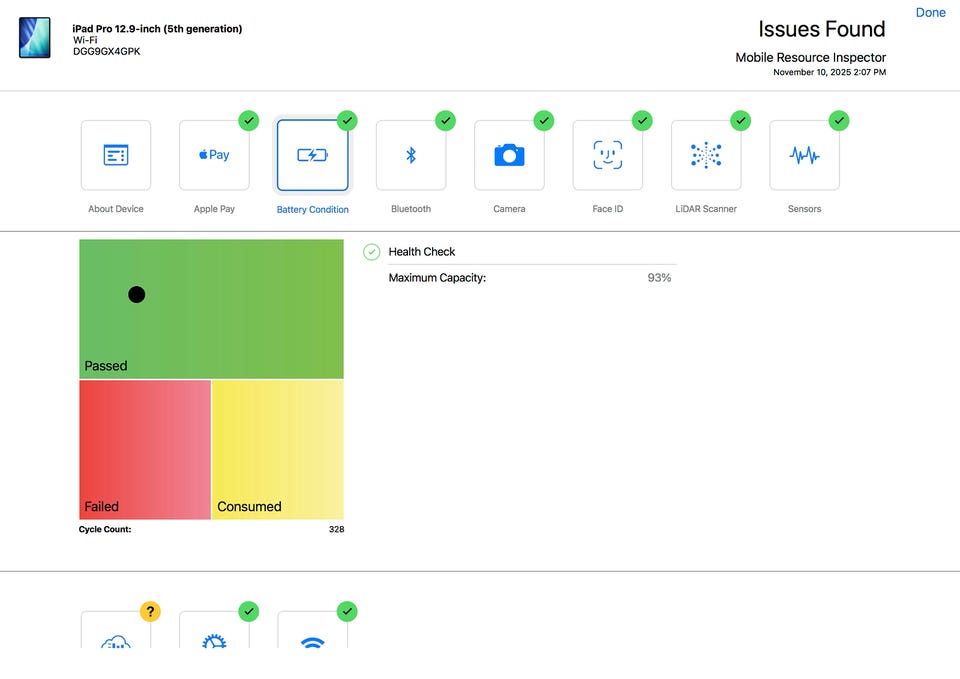Click the yellow Consumed region
960x679 pixels.
pos(278,449)
